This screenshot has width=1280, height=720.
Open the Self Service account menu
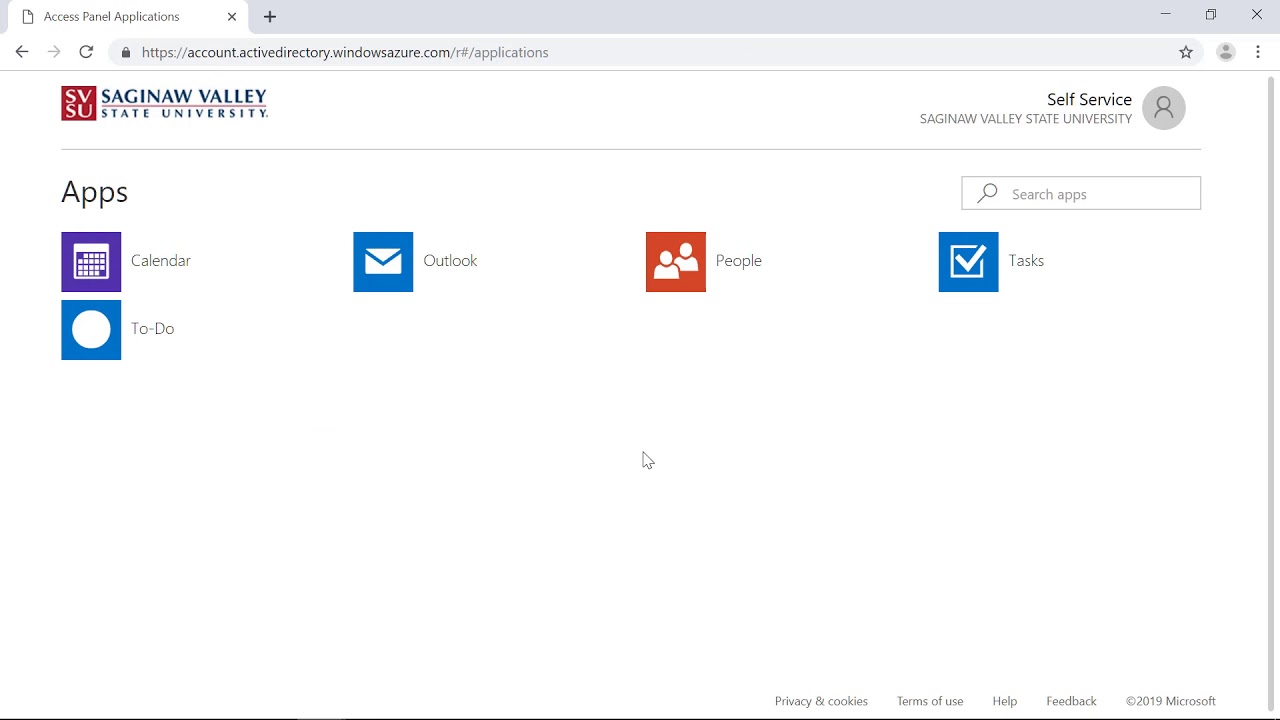click(x=1089, y=99)
